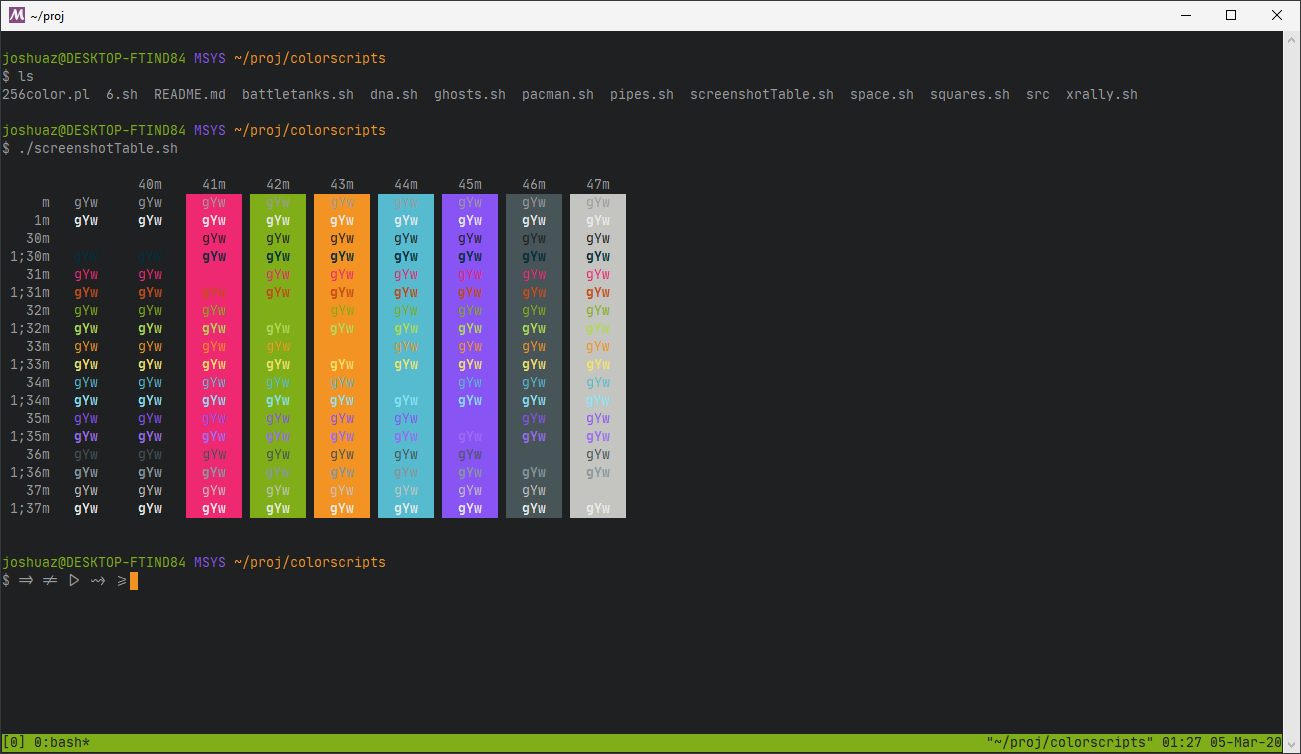Click the MSYS app icon in title bar
The height and width of the screenshot is (754, 1301).
(x=16, y=15)
